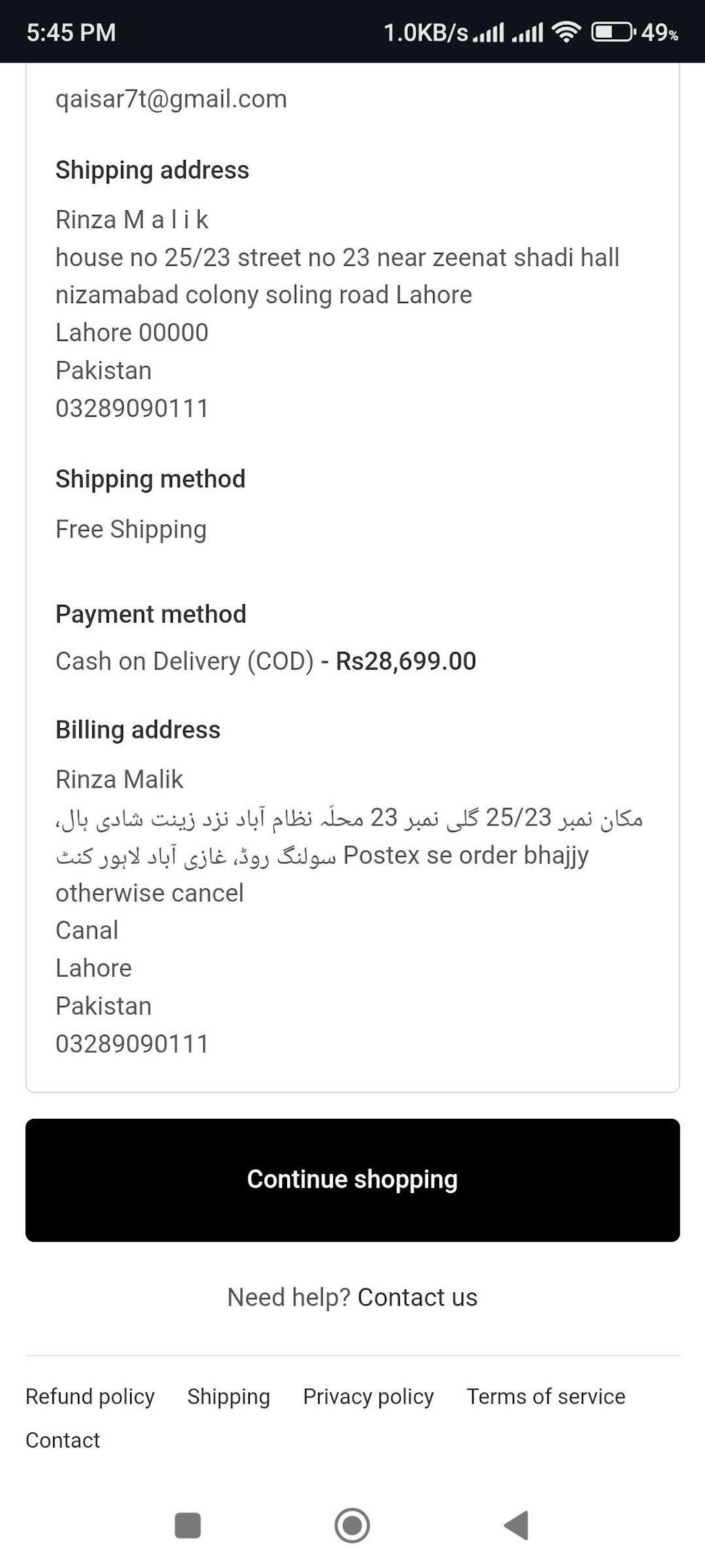Tap the billing address phone number
Screen dimensions: 705x1568
(x=132, y=1044)
